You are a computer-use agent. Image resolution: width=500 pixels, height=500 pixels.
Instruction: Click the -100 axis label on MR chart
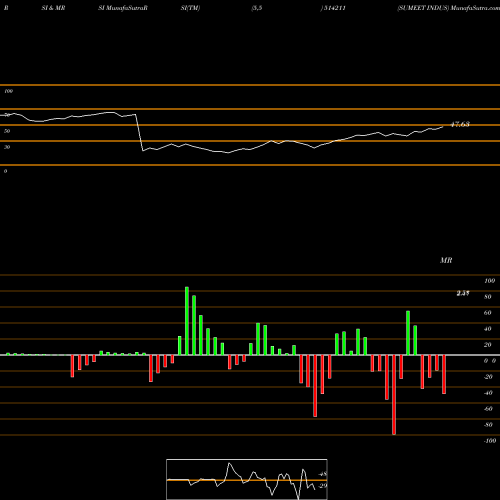[x=490, y=441]
